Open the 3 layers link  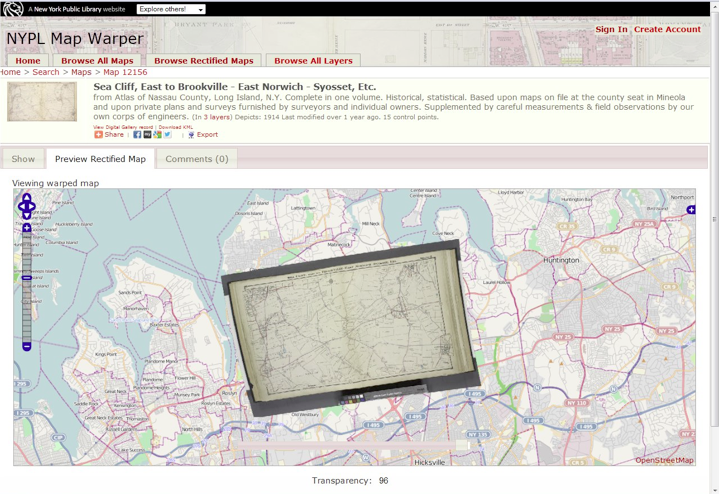coord(216,117)
